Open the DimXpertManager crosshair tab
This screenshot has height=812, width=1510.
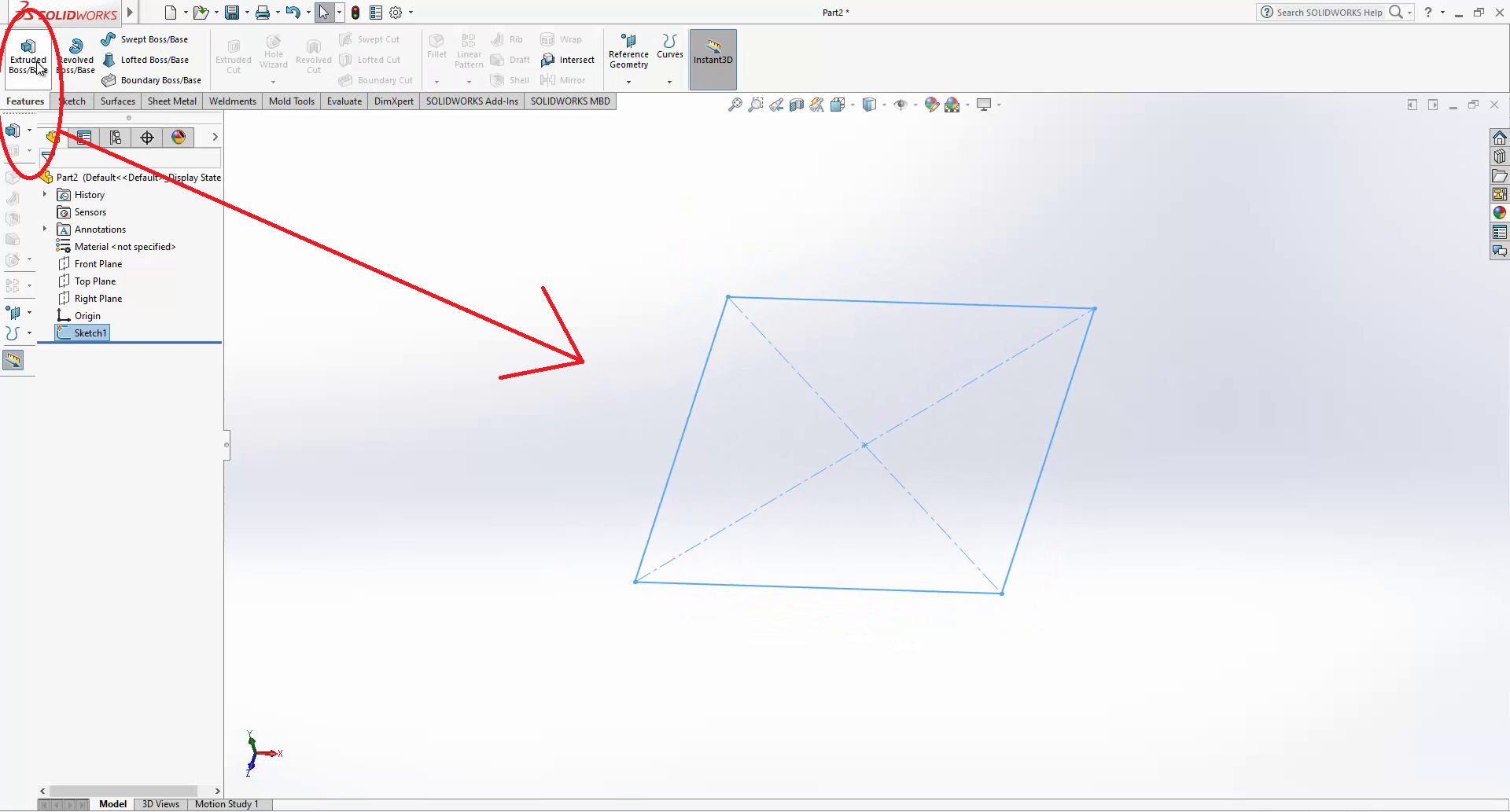pyautogui.click(x=147, y=138)
